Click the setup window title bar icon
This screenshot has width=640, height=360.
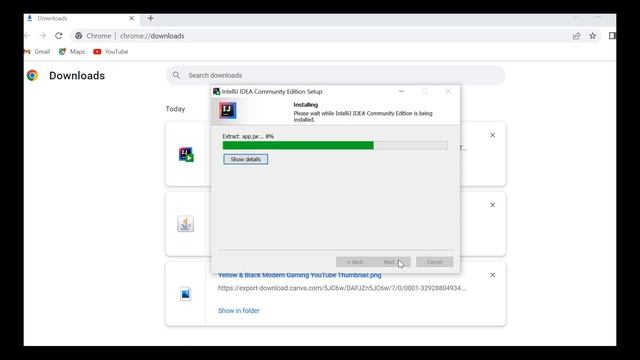(x=216, y=91)
